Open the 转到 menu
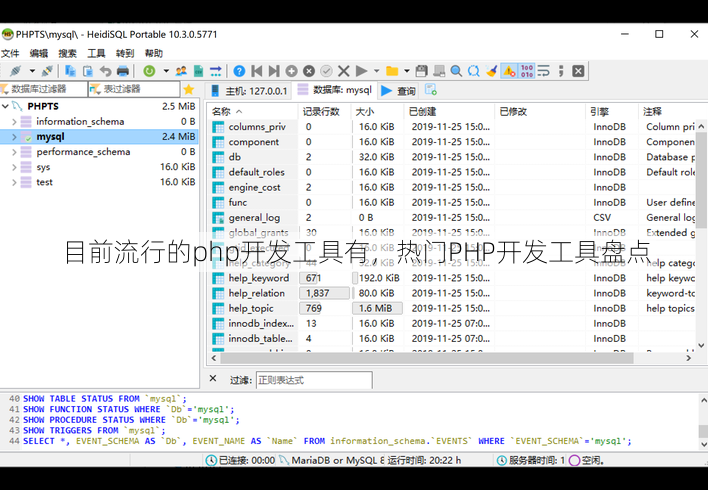Image resolution: width=708 pixels, height=490 pixels. [x=125, y=54]
